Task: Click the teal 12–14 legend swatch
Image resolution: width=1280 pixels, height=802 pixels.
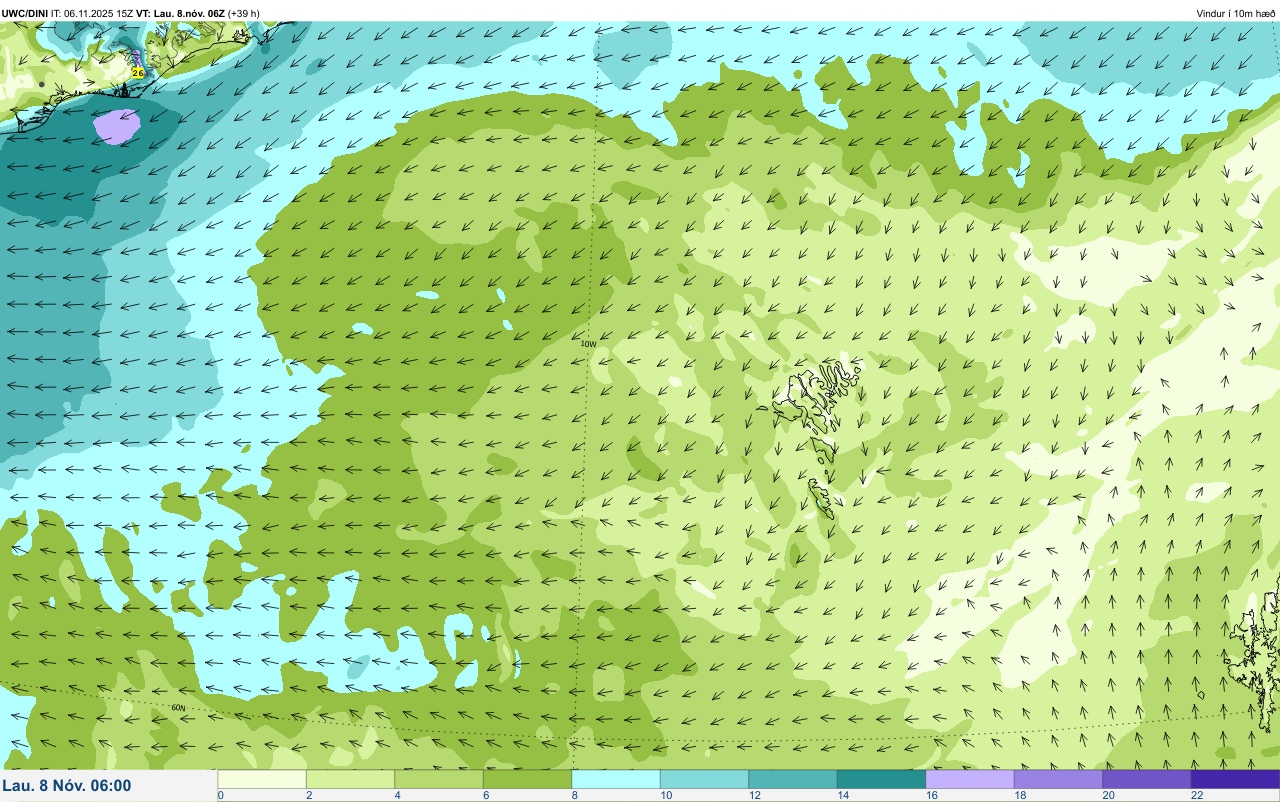Action: pos(793,779)
